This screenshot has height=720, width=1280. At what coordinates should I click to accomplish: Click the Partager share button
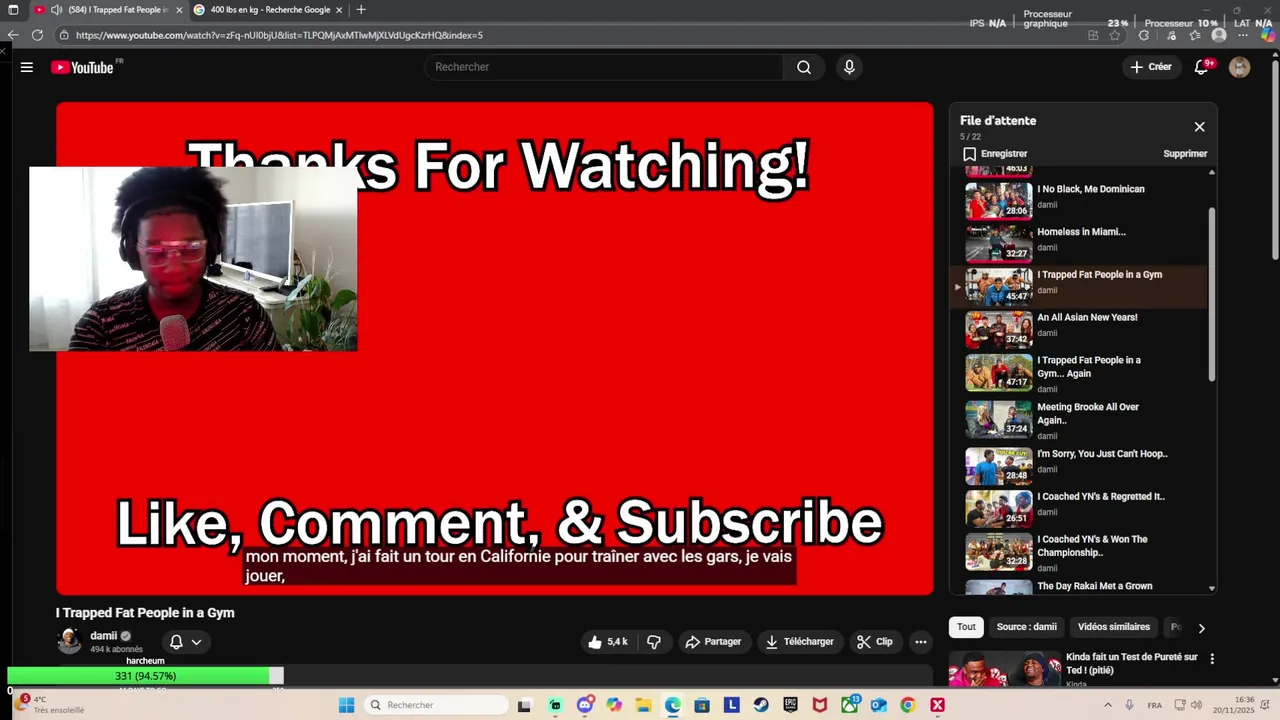713,642
